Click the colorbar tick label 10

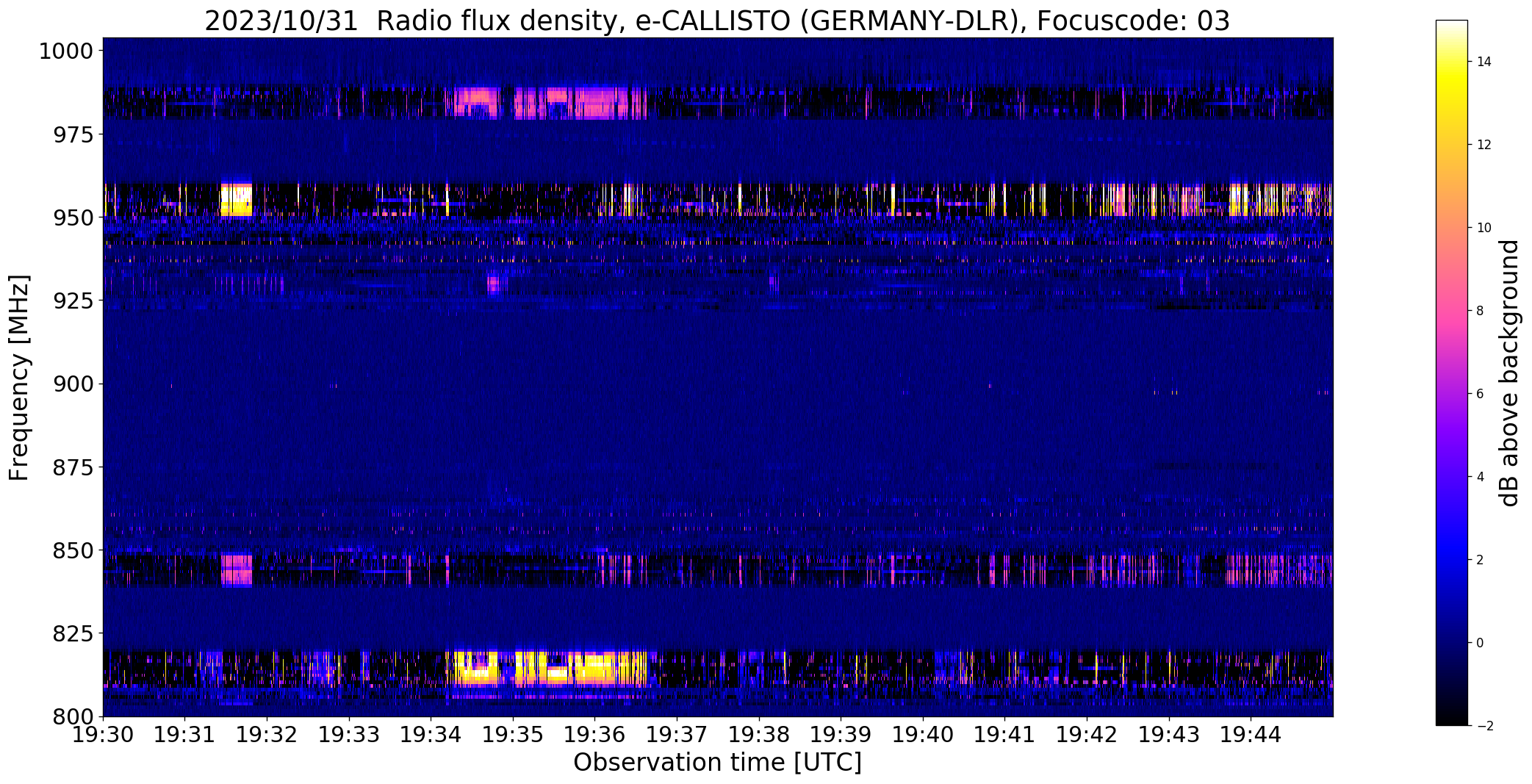click(1484, 228)
